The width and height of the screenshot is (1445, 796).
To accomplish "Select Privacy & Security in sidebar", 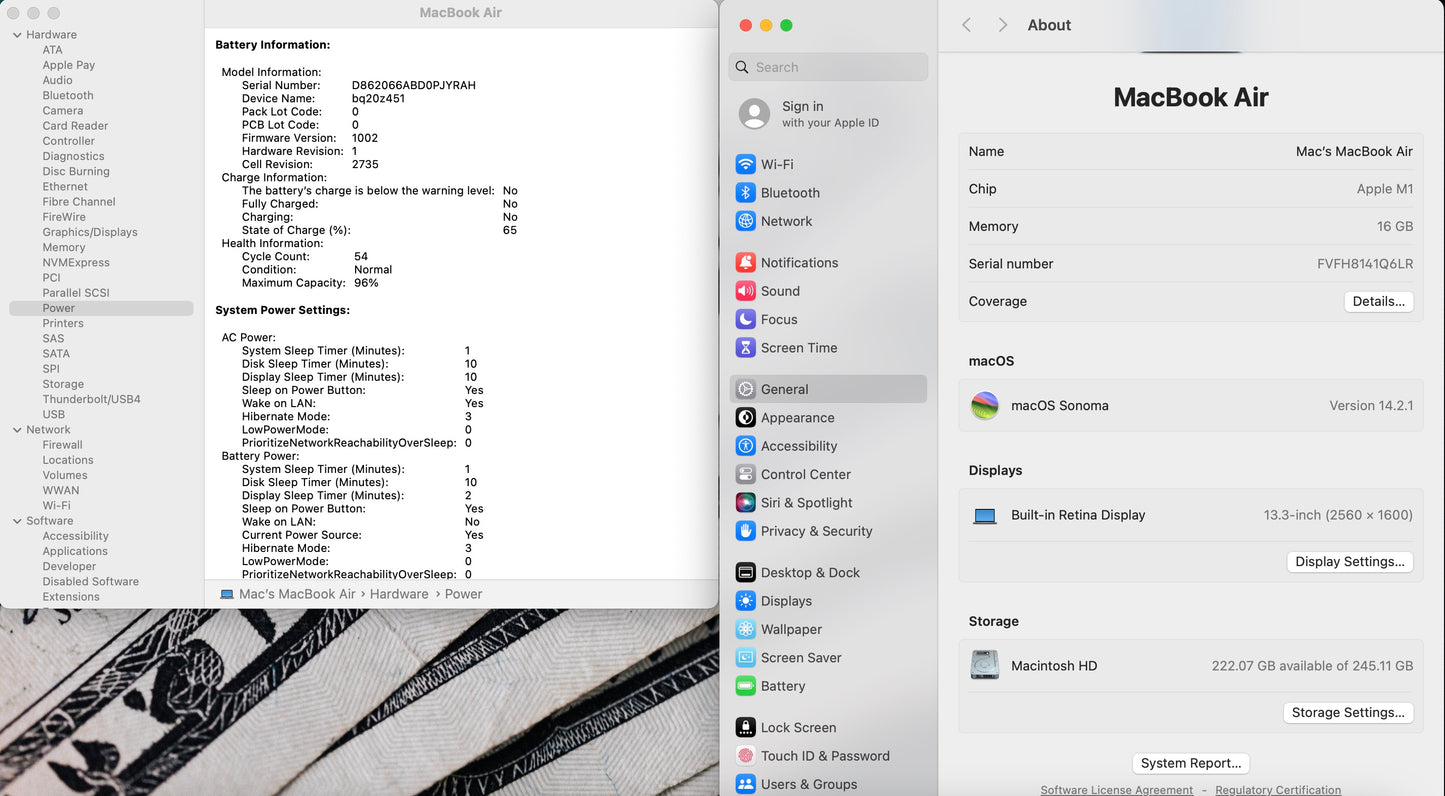I will [x=816, y=531].
